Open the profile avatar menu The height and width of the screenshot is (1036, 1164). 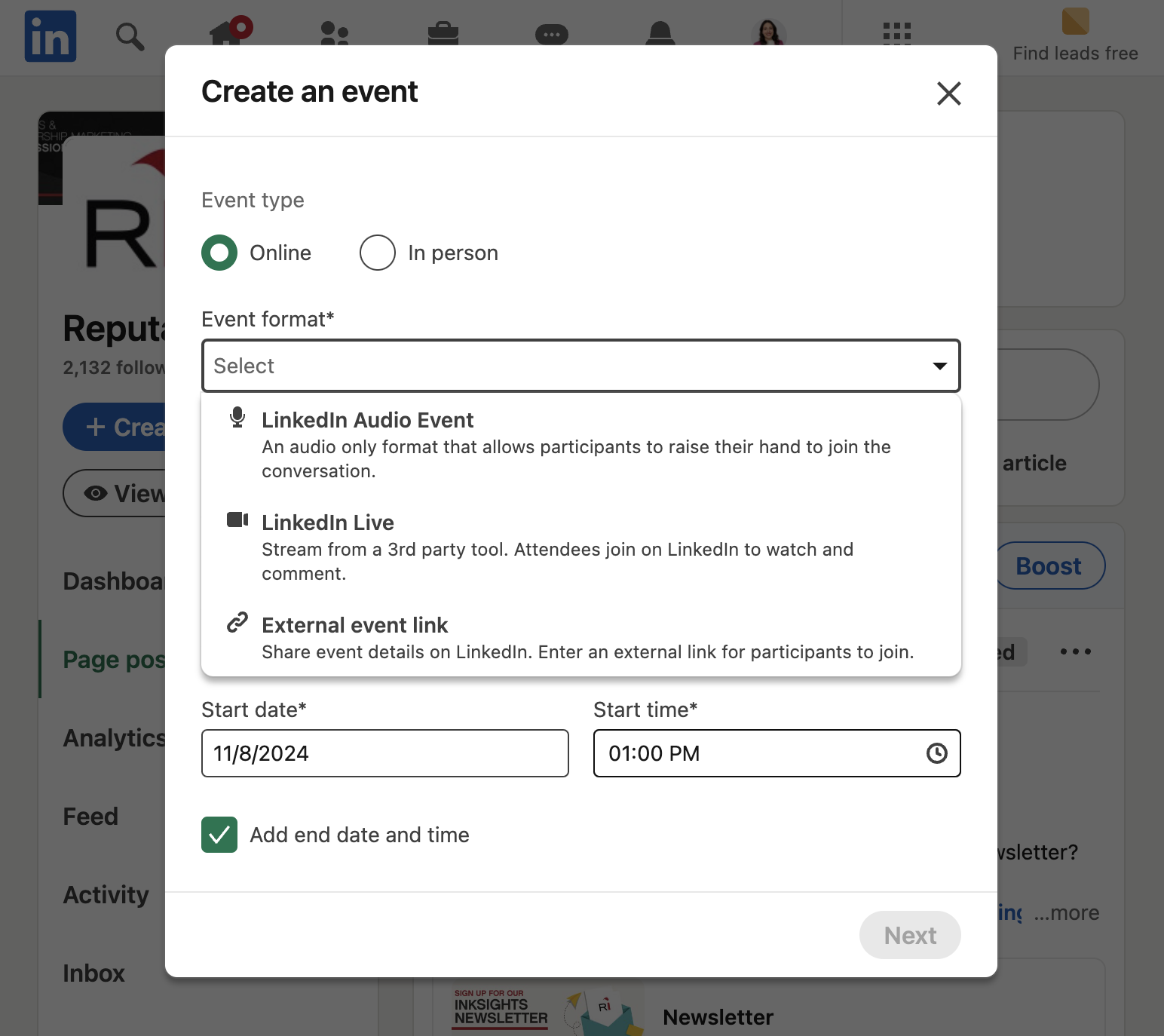[x=769, y=32]
